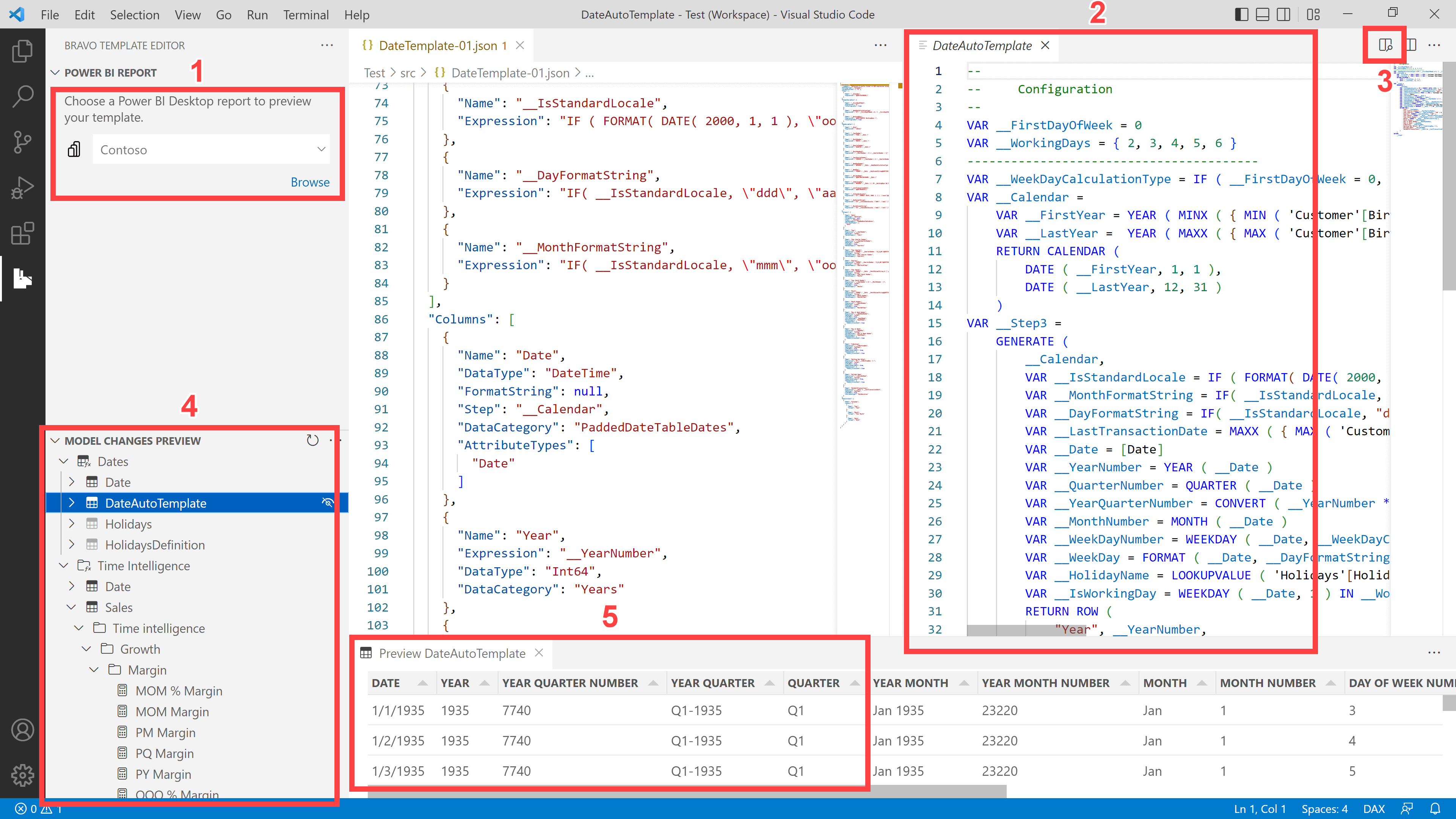Click the errors and warnings status indicator

click(x=38, y=809)
